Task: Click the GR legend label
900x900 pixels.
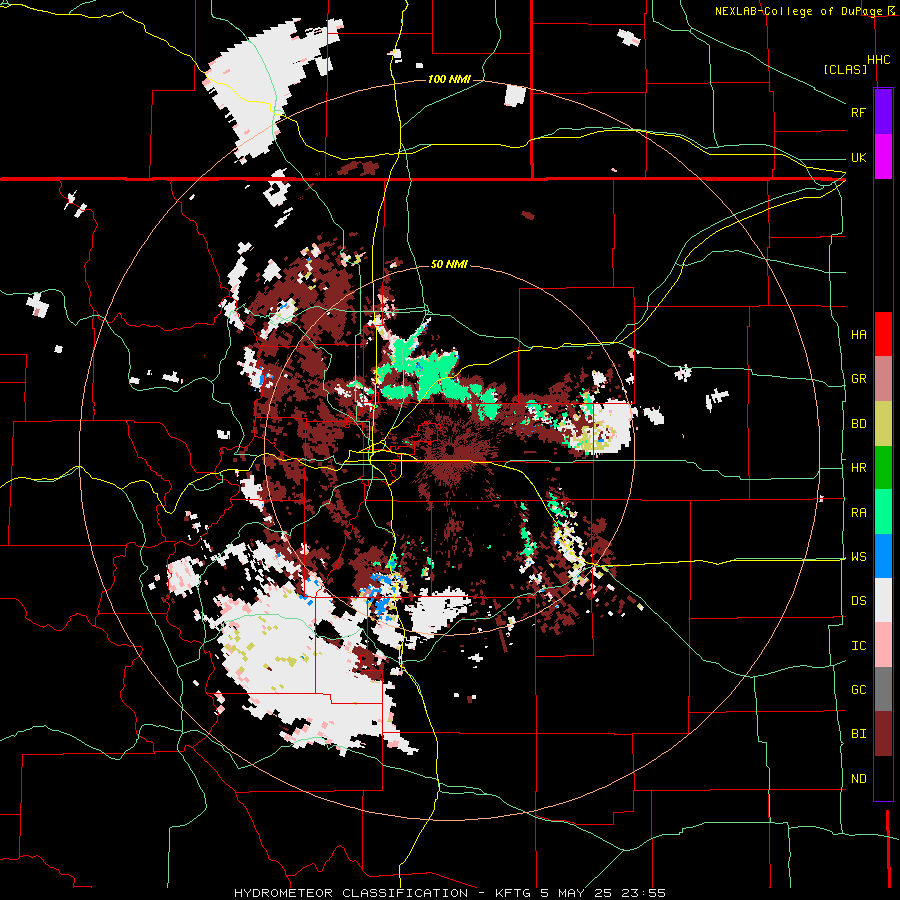Action: coord(858,379)
